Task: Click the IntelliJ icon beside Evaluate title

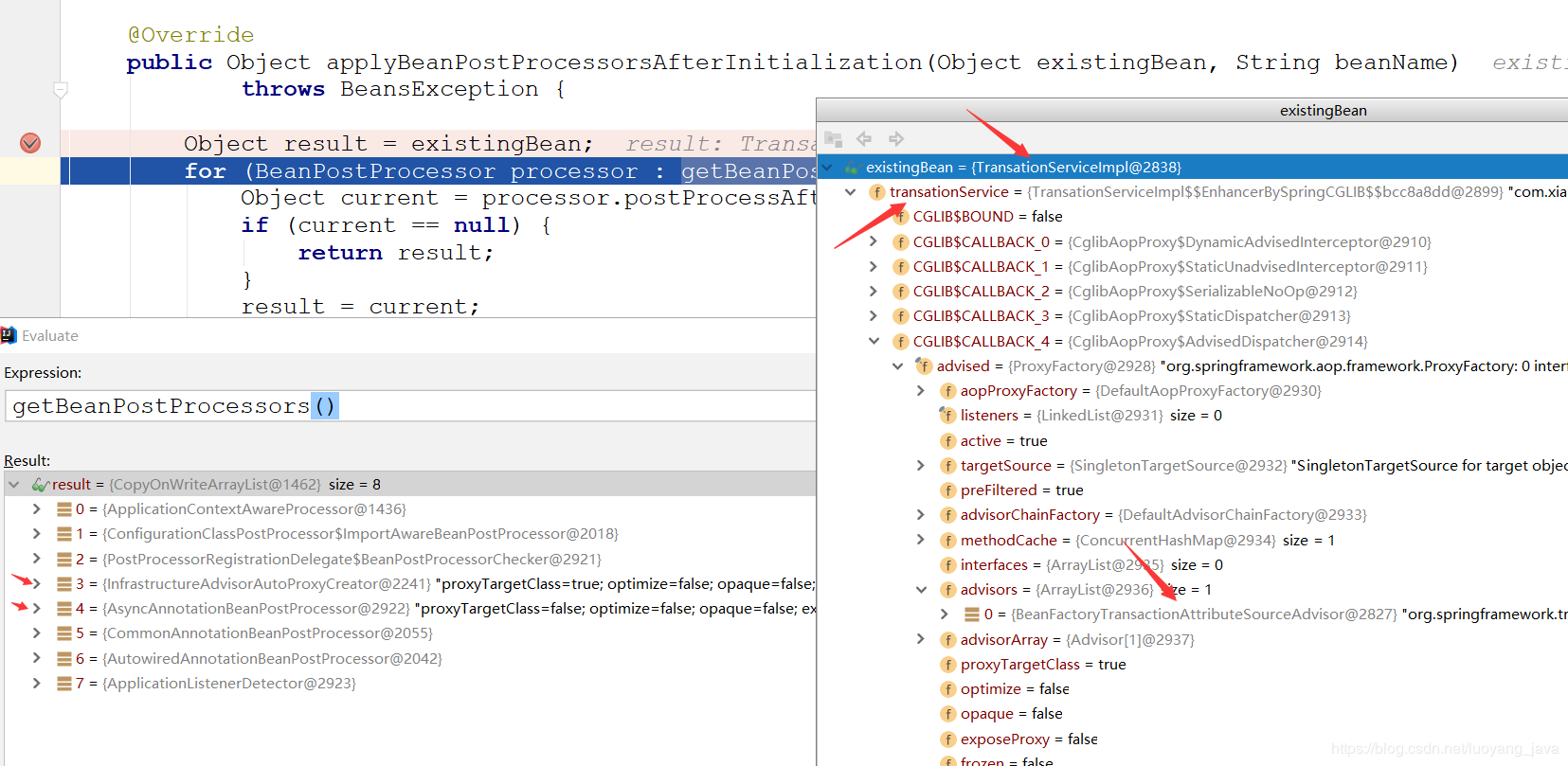Action: 9,335
